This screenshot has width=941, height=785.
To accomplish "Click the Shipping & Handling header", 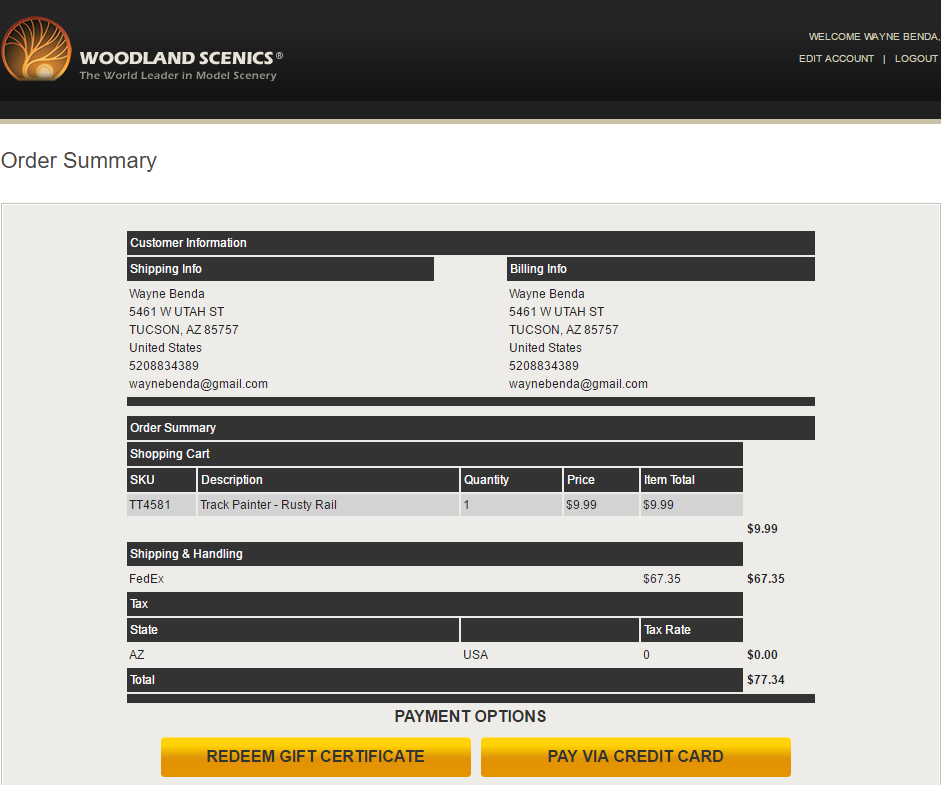I will click(x=434, y=554).
